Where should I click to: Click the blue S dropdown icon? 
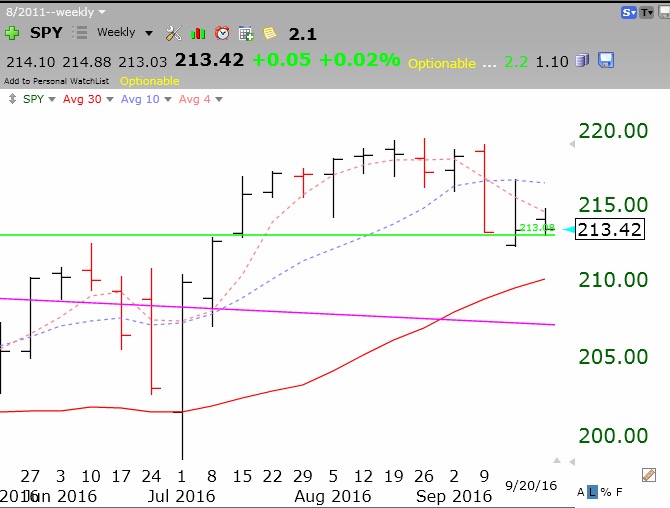coord(629,13)
